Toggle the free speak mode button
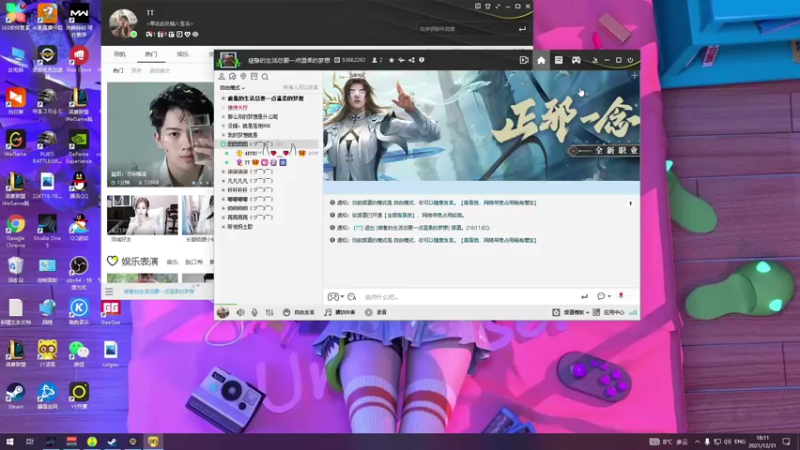The image size is (800, 450). click(x=299, y=312)
